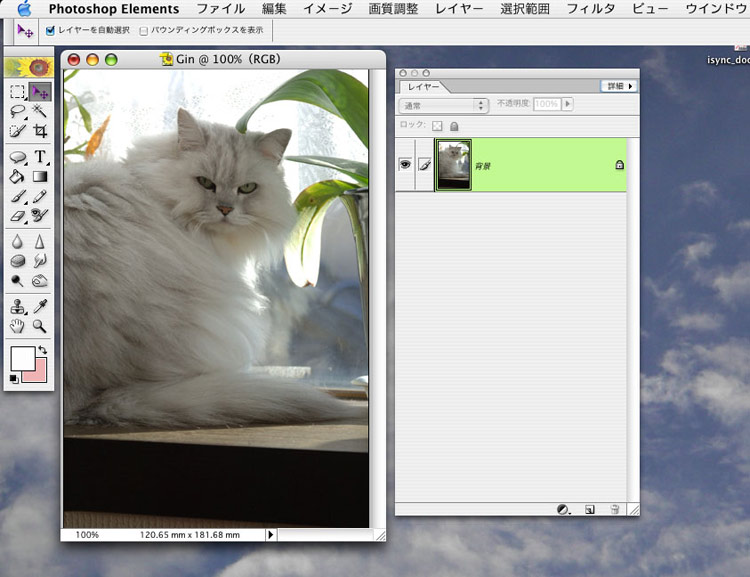
Task: Open the フィルタ menu
Action: (x=591, y=9)
